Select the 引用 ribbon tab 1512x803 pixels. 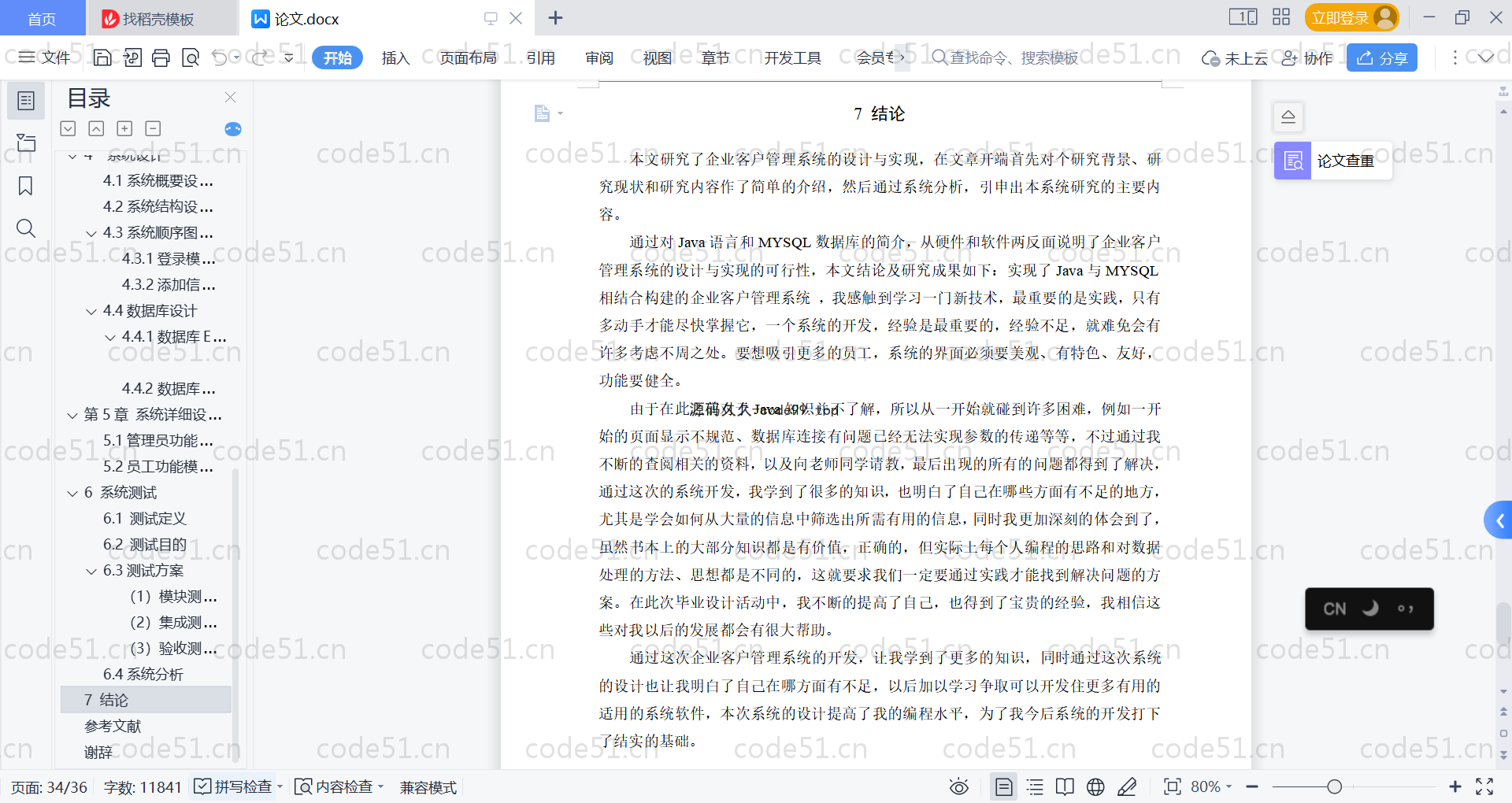pos(541,57)
